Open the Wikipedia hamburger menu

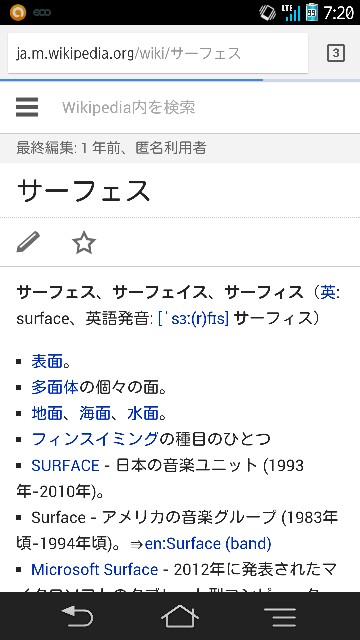(27, 107)
